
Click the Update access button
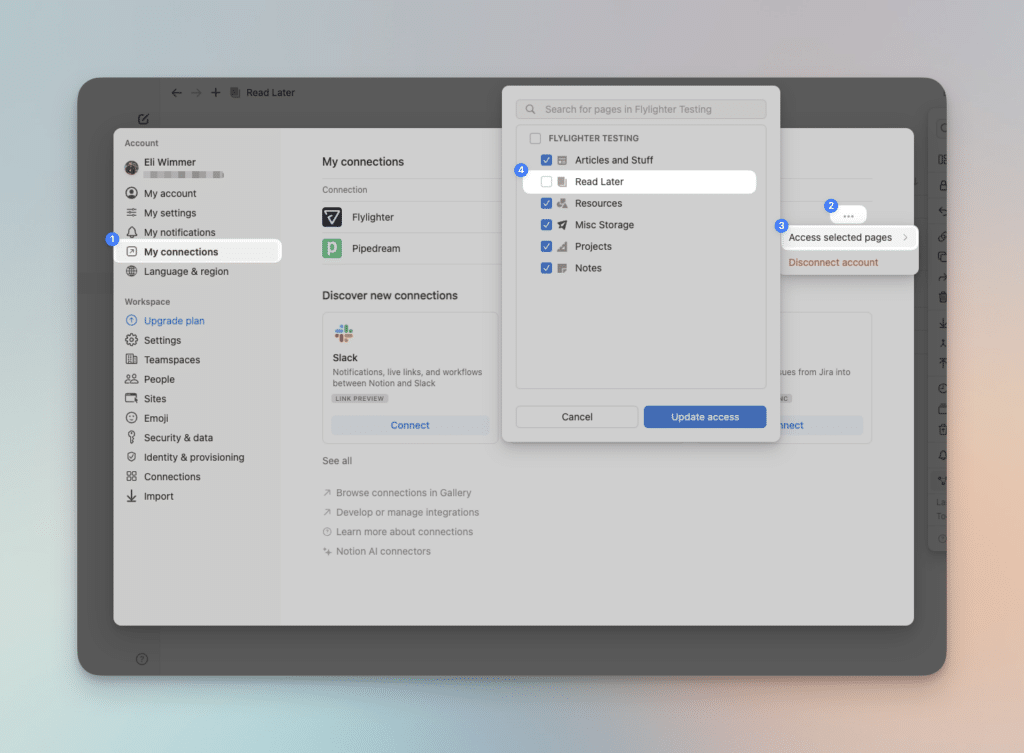pyautogui.click(x=704, y=417)
